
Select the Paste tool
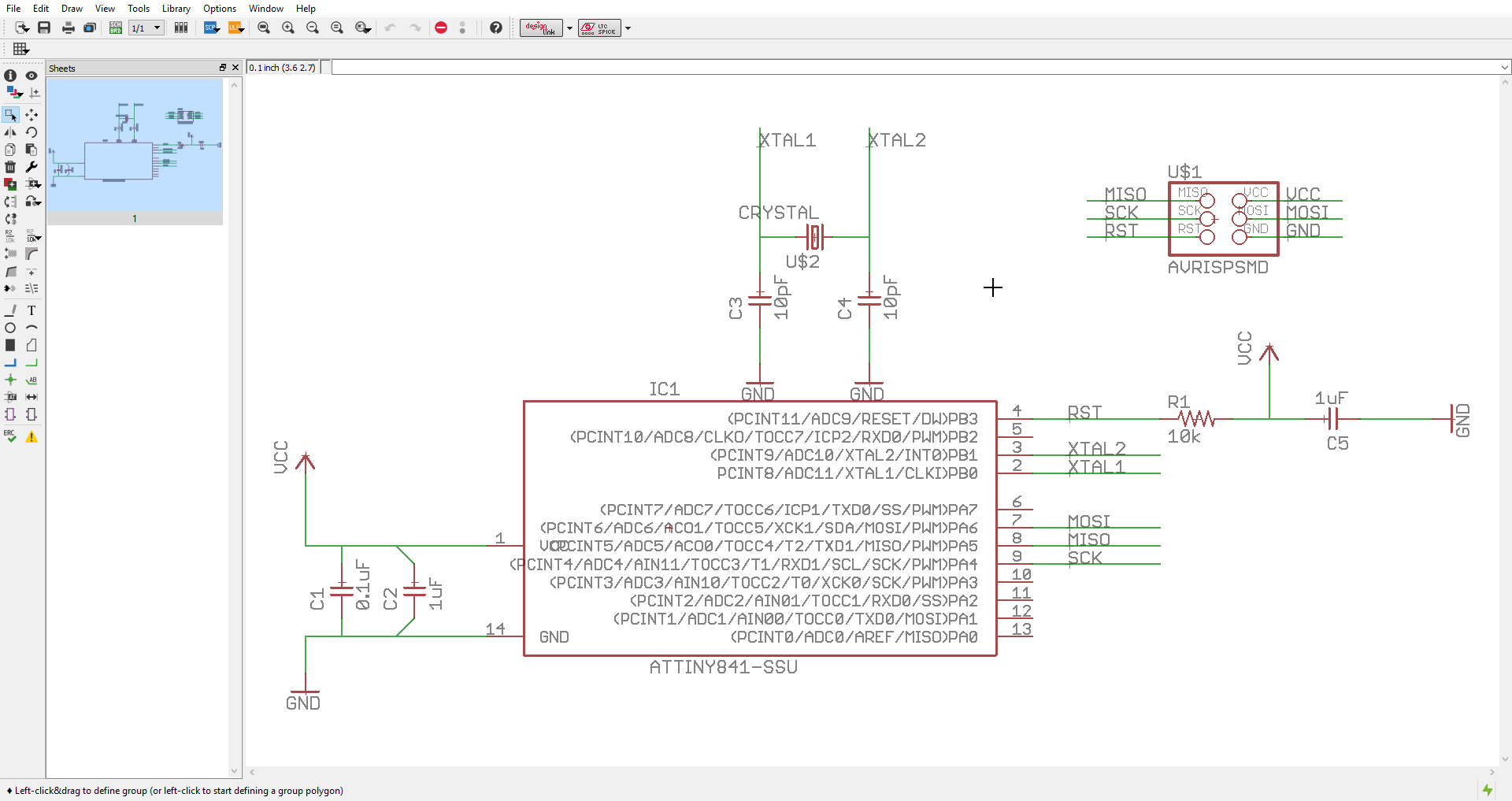tap(31, 150)
